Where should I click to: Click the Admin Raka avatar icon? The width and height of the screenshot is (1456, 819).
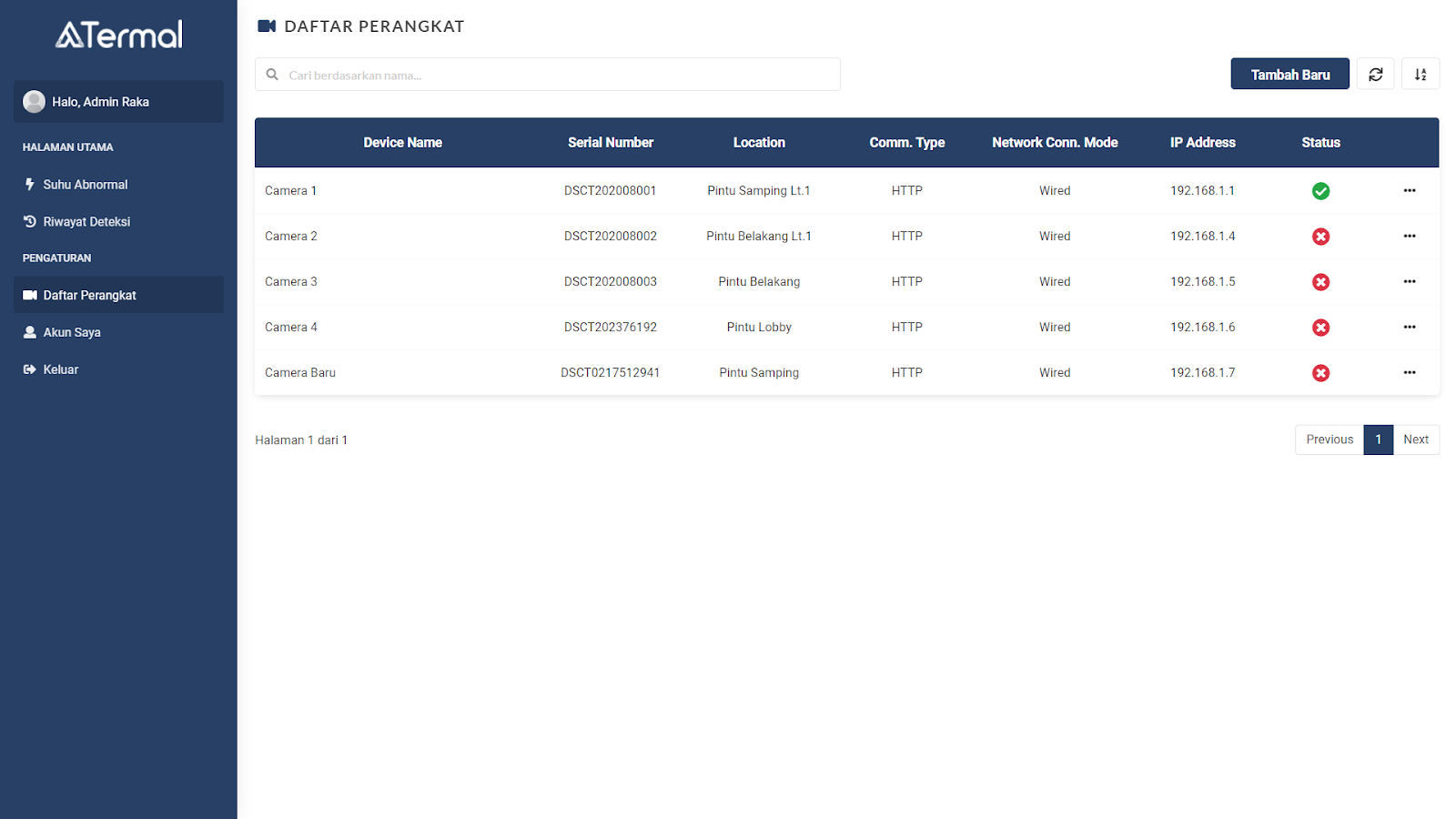[35, 102]
